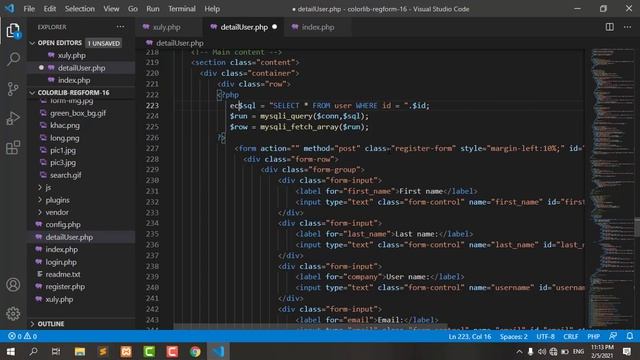Image resolution: width=640 pixels, height=360 pixels.
Task: Close detailUser.php tab via unsaved dot
Action: [x=274, y=27]
